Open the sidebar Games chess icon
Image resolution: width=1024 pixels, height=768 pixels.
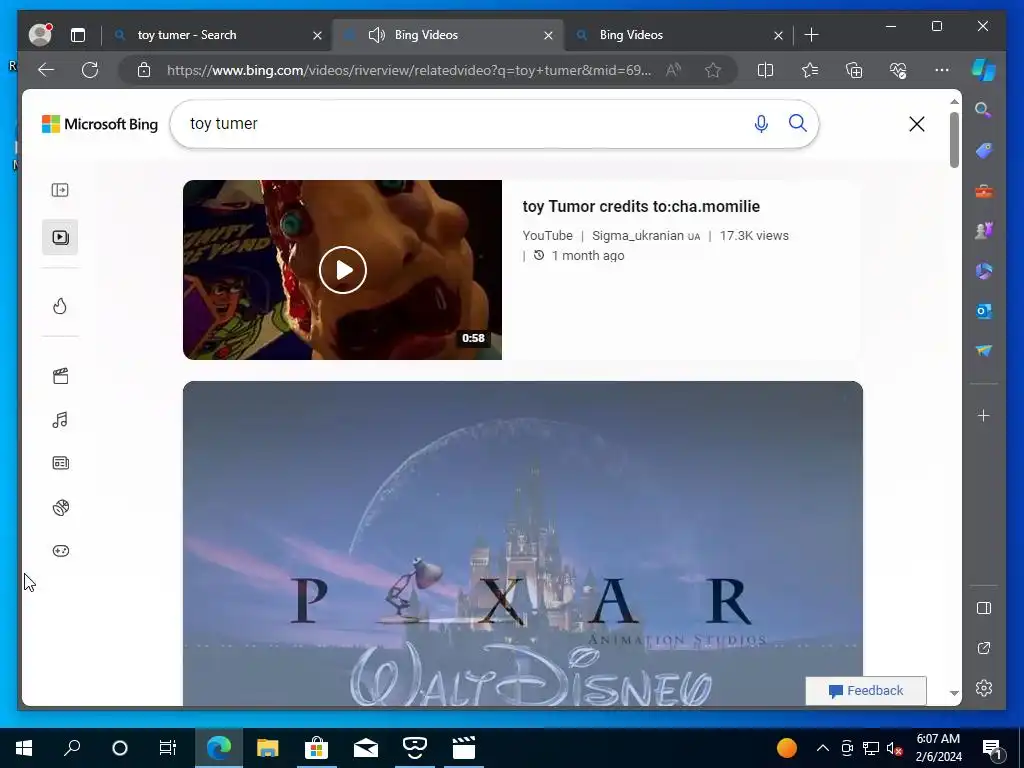pyautogui.click(x=984, y=231)
